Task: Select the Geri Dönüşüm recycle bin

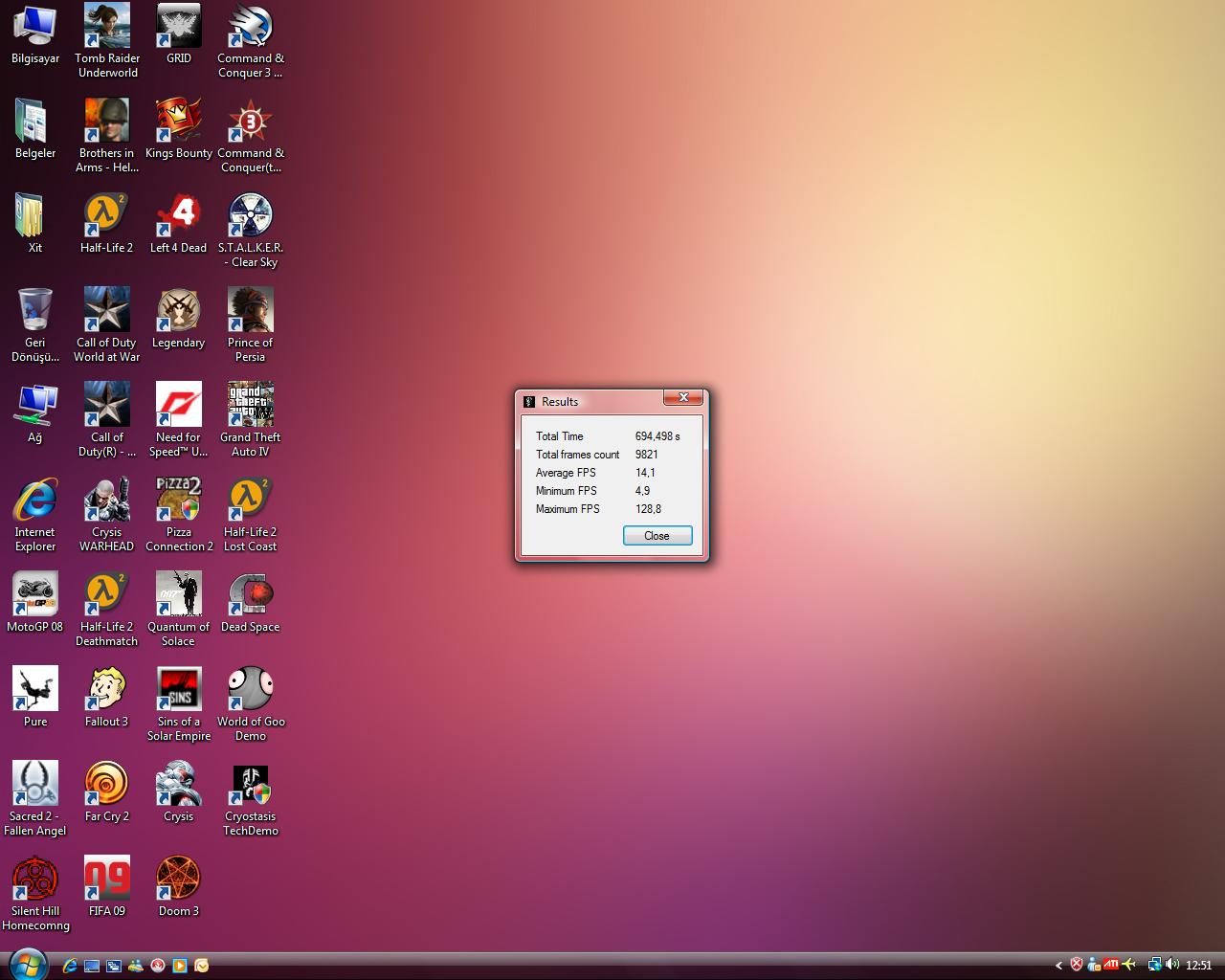Action: [35, 324]
